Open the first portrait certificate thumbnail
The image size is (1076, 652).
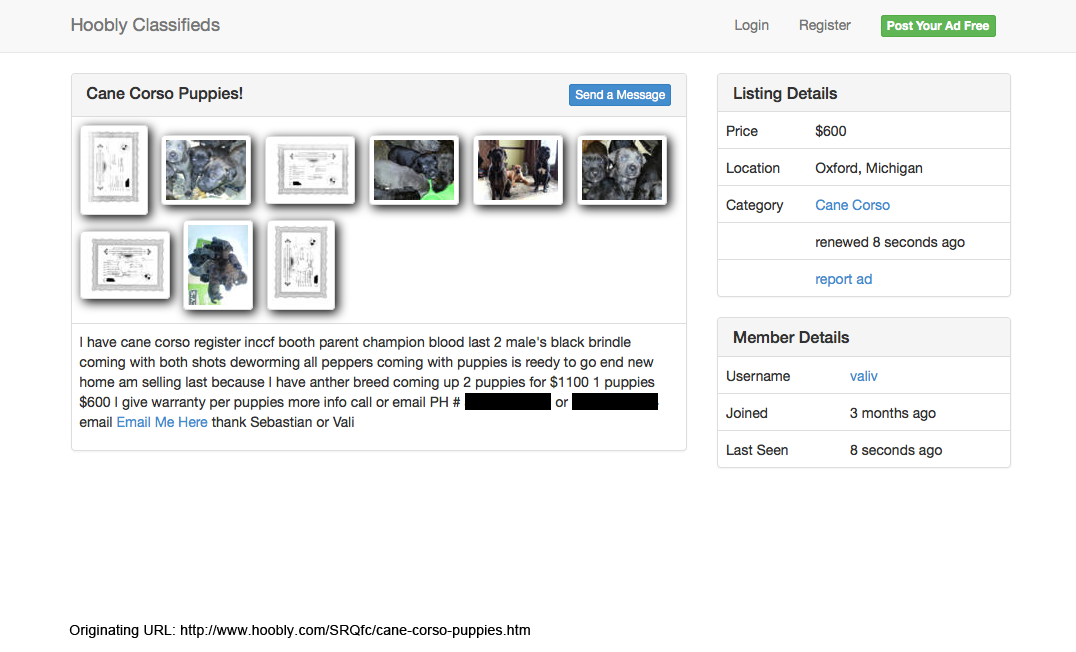(114, 170)
